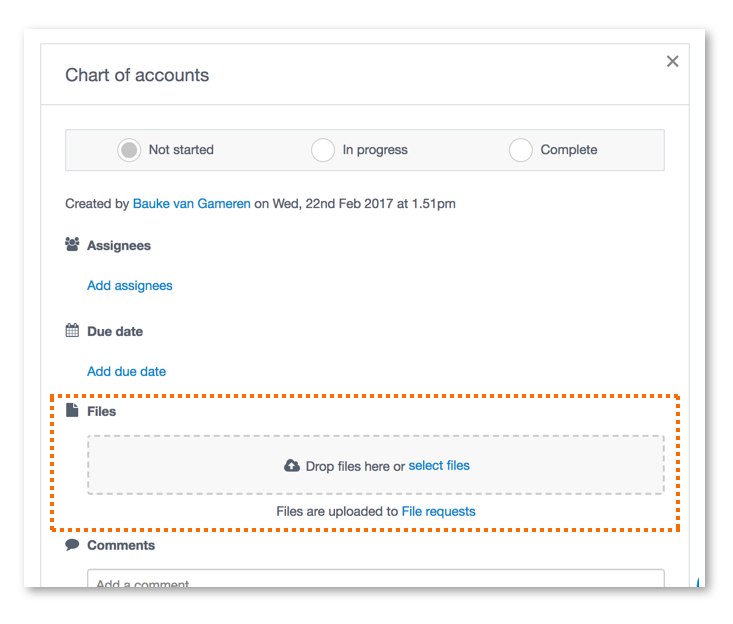Open the File requests link

coord(438,511)
